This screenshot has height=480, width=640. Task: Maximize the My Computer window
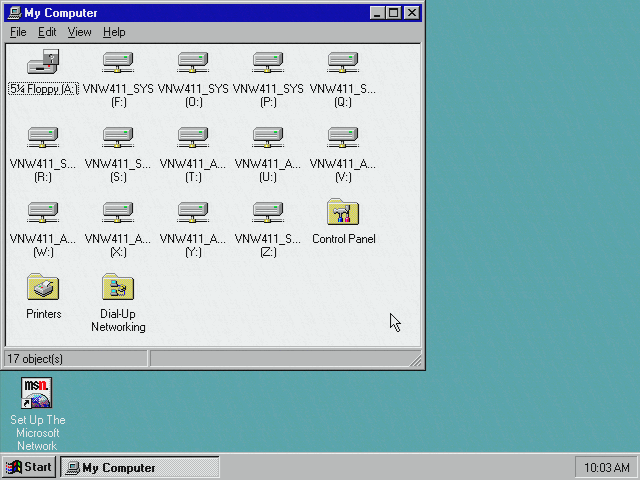coord(393,13)
